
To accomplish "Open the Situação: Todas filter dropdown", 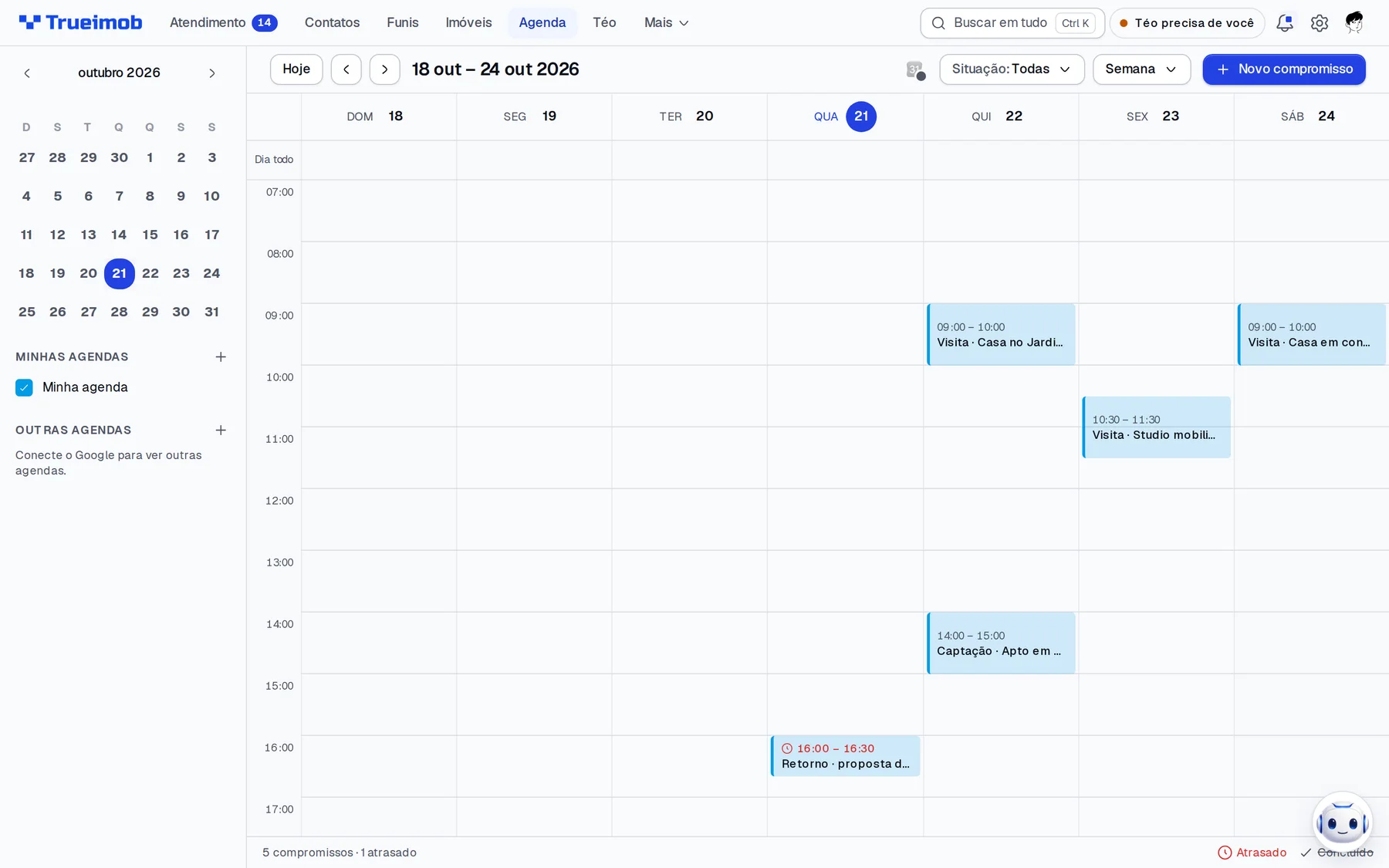I will pos(1012,69).
